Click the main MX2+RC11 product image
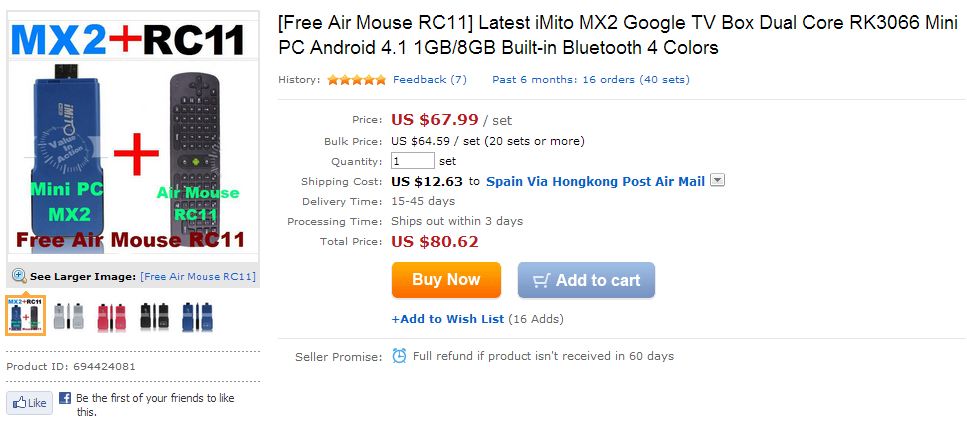Viewport: 967px width, 421px height. (132, 140)
